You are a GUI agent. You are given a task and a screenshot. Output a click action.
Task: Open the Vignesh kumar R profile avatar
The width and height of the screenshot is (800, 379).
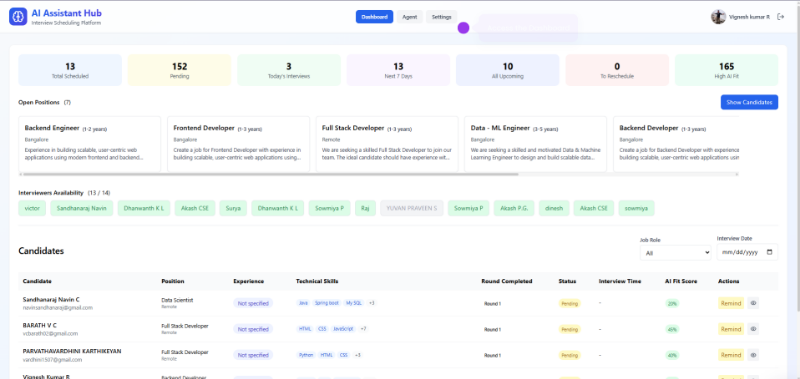pyautogui.click(x=718, y=17)
